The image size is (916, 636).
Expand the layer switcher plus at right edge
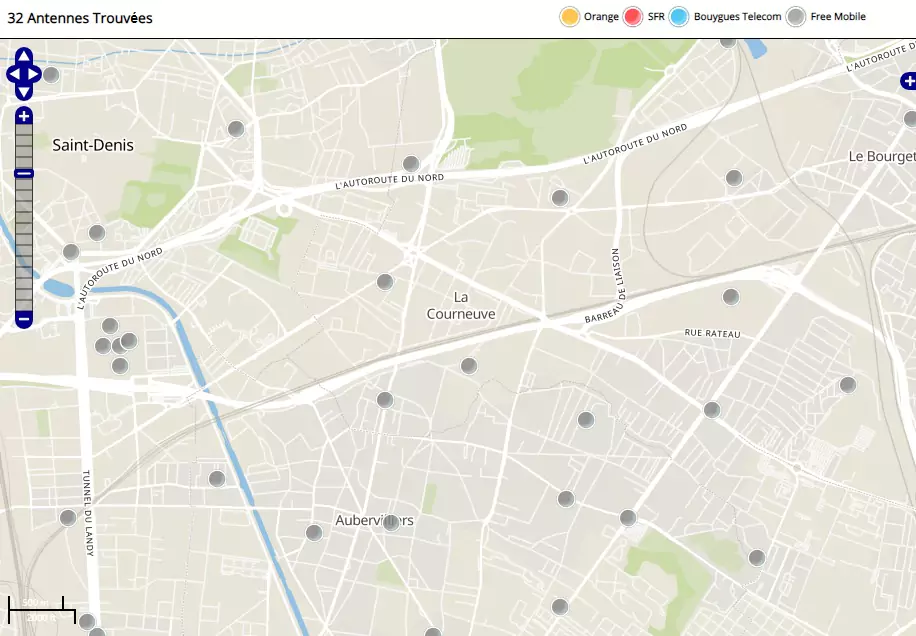tap(908, 82)
